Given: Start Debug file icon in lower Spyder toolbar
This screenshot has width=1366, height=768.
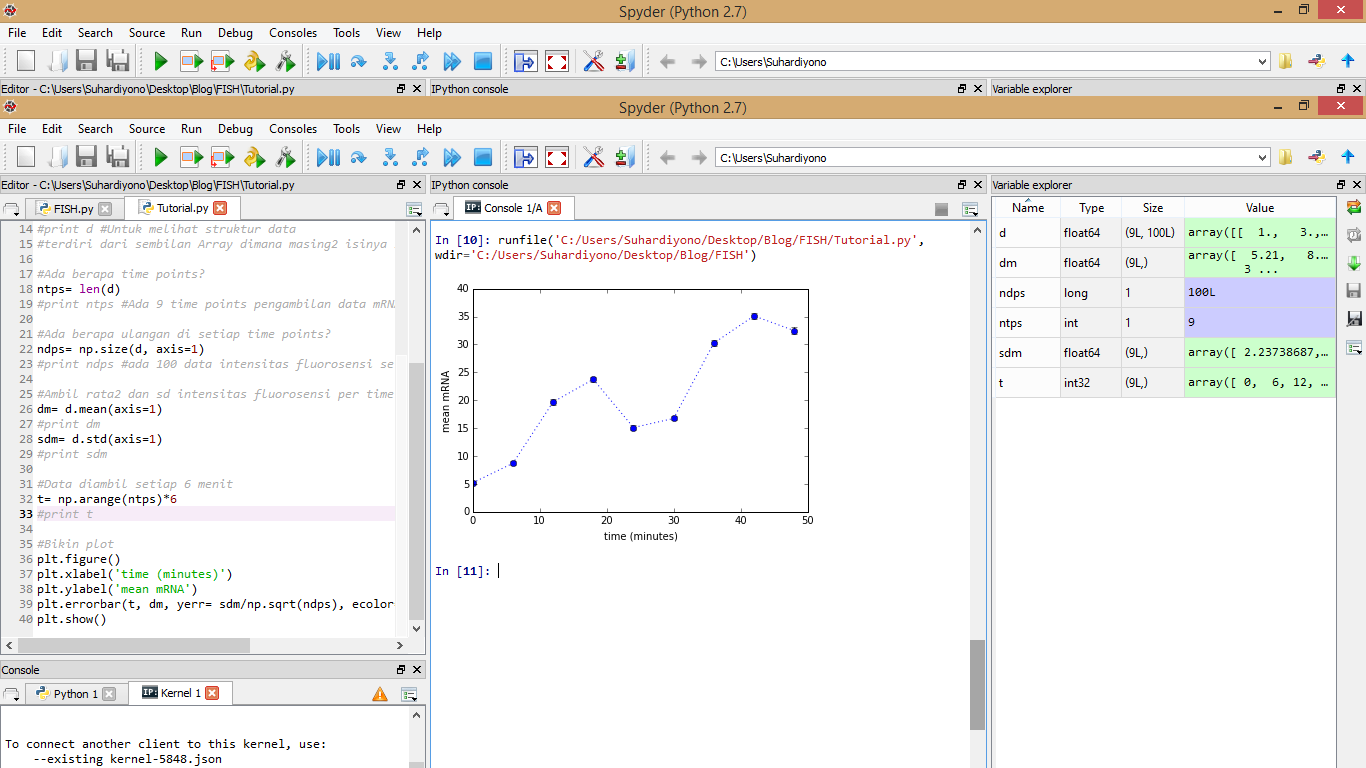Looking at the screenshot, I should (x=328, y=157).
